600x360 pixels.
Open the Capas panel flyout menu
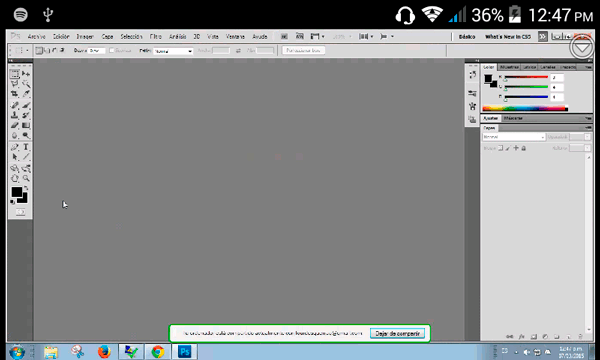589,128
